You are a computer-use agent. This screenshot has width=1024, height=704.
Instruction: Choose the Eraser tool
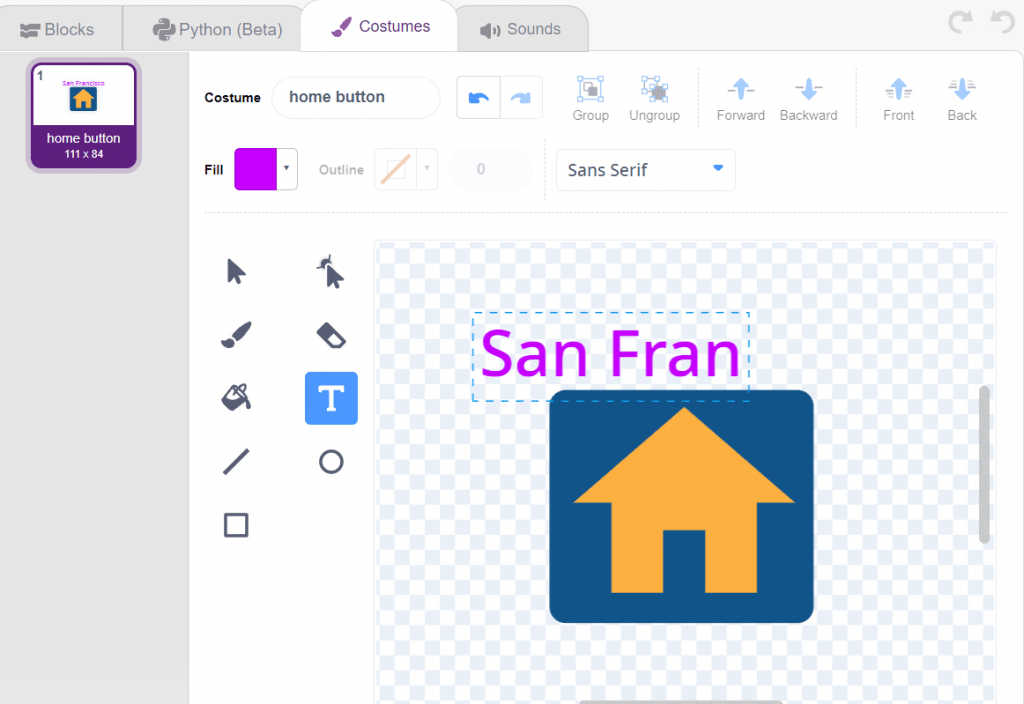coord(331,335)
